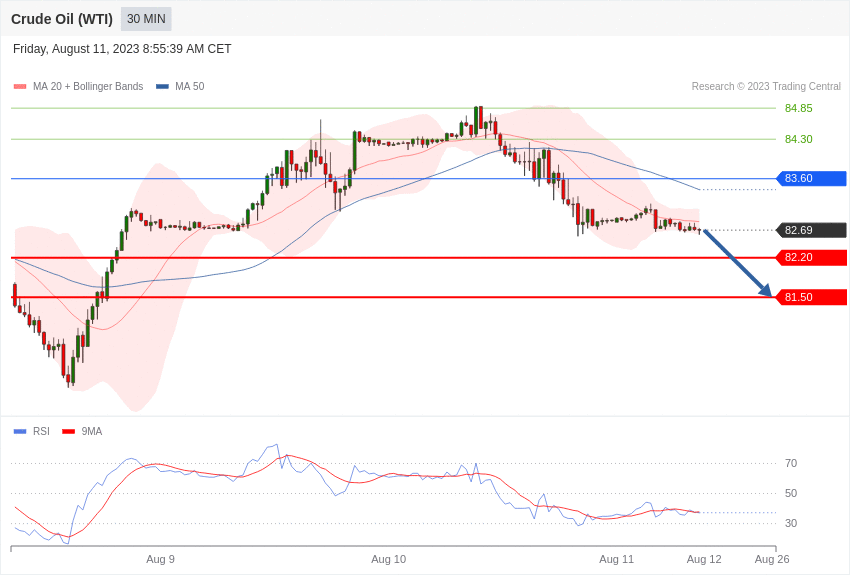Viewport: 850px width, 576px height.
Task: Click the red 81.50 target price tag
Action: (x=811, y=297)
